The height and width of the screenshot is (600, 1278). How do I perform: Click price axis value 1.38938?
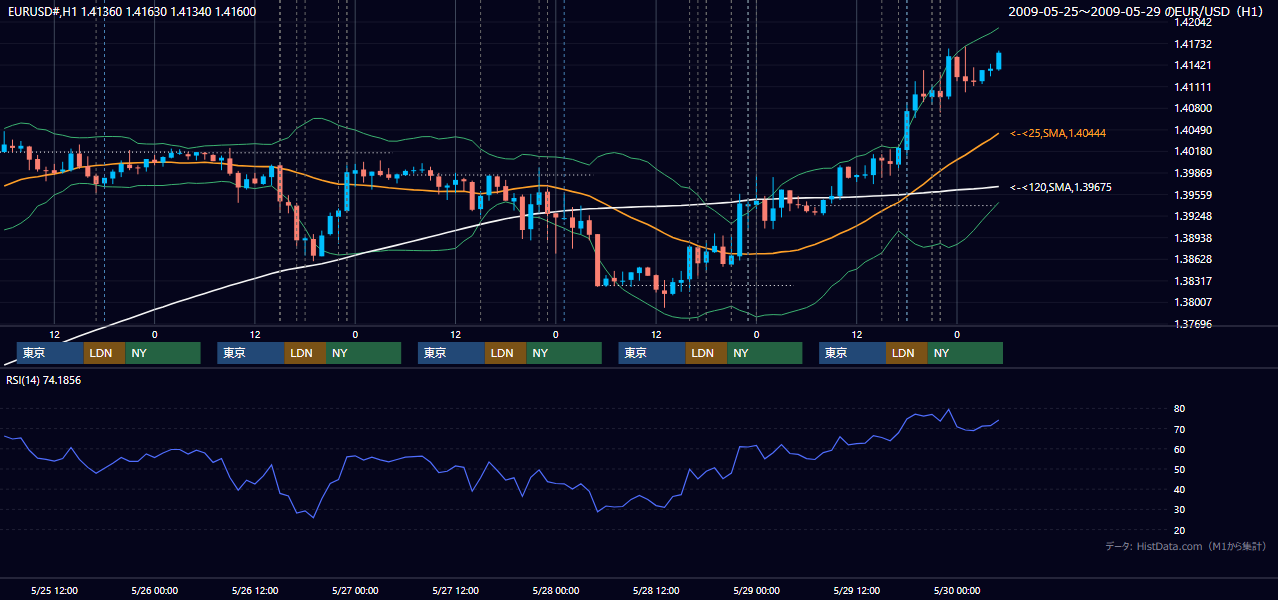pyautogui.click(x=1193, y=238)
